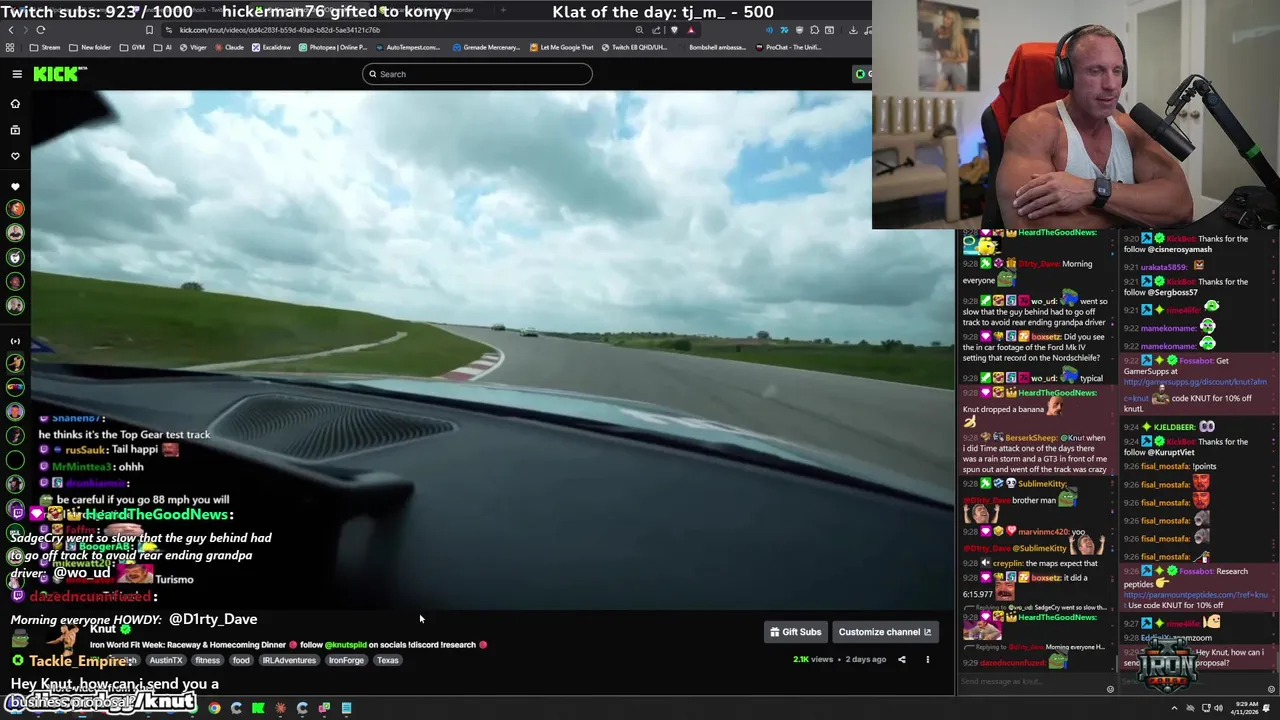
Task: Select the IRLAdventures tag
Action: [x=289, y=660]
